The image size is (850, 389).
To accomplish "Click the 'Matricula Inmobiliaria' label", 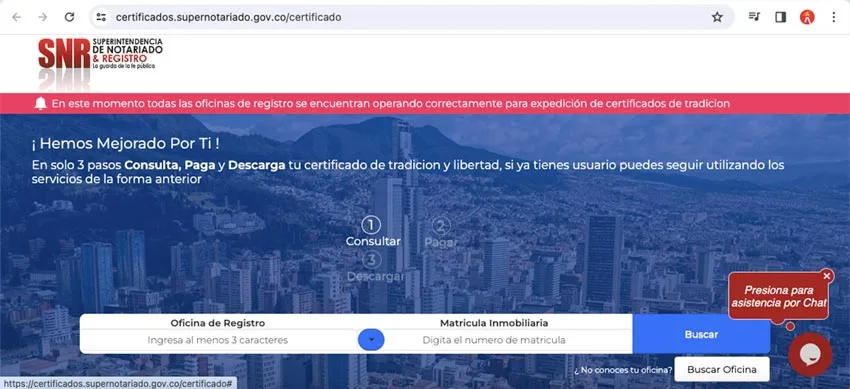I will pyautogui.click(x=494, y=323).
